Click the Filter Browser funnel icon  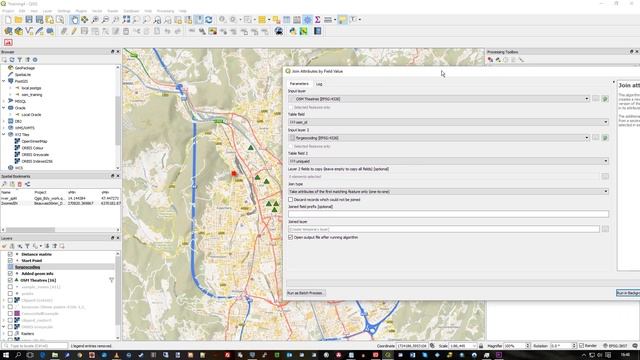click(x=20, y=60)
